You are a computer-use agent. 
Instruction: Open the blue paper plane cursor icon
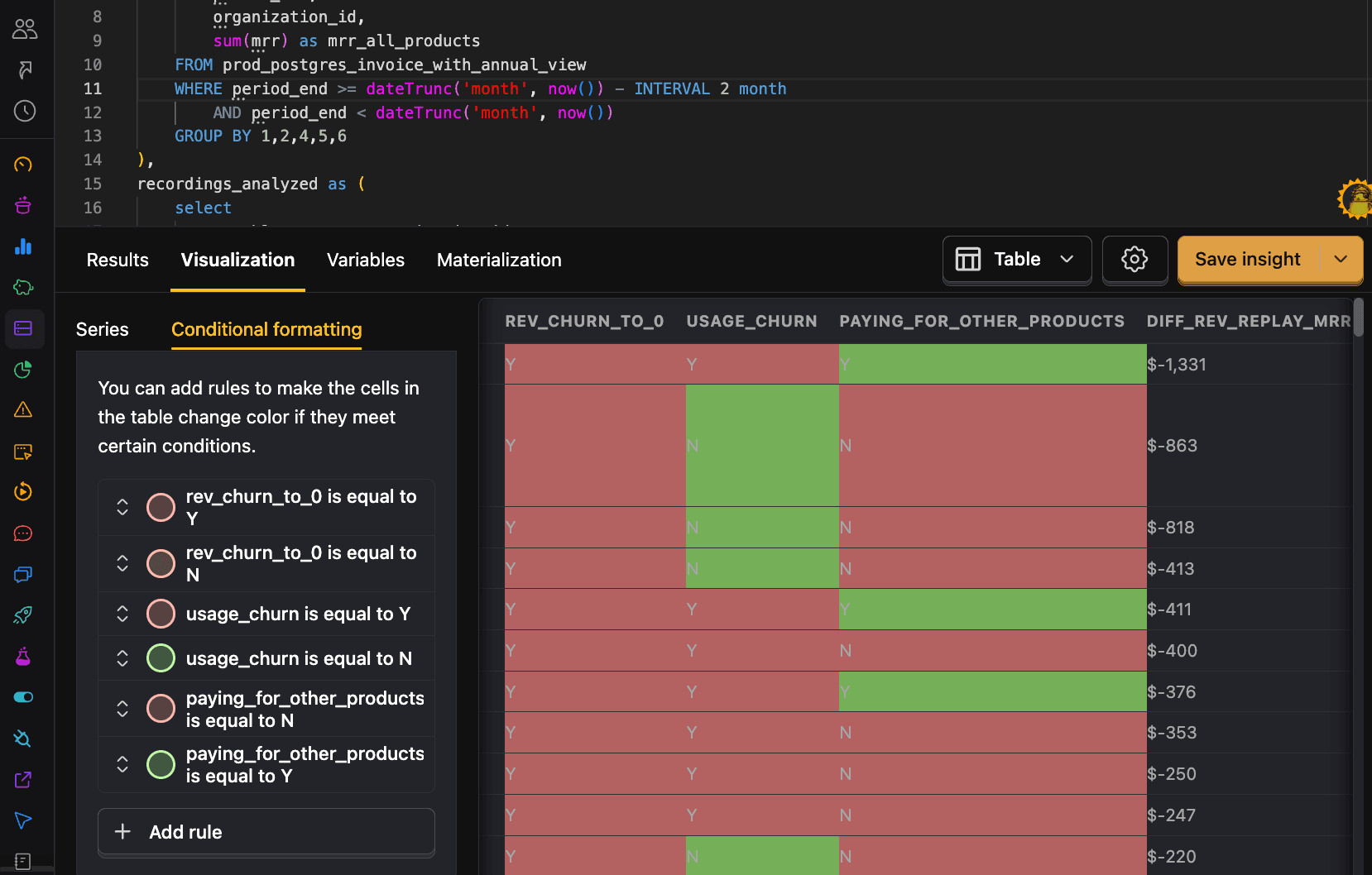tap(23, 820)
